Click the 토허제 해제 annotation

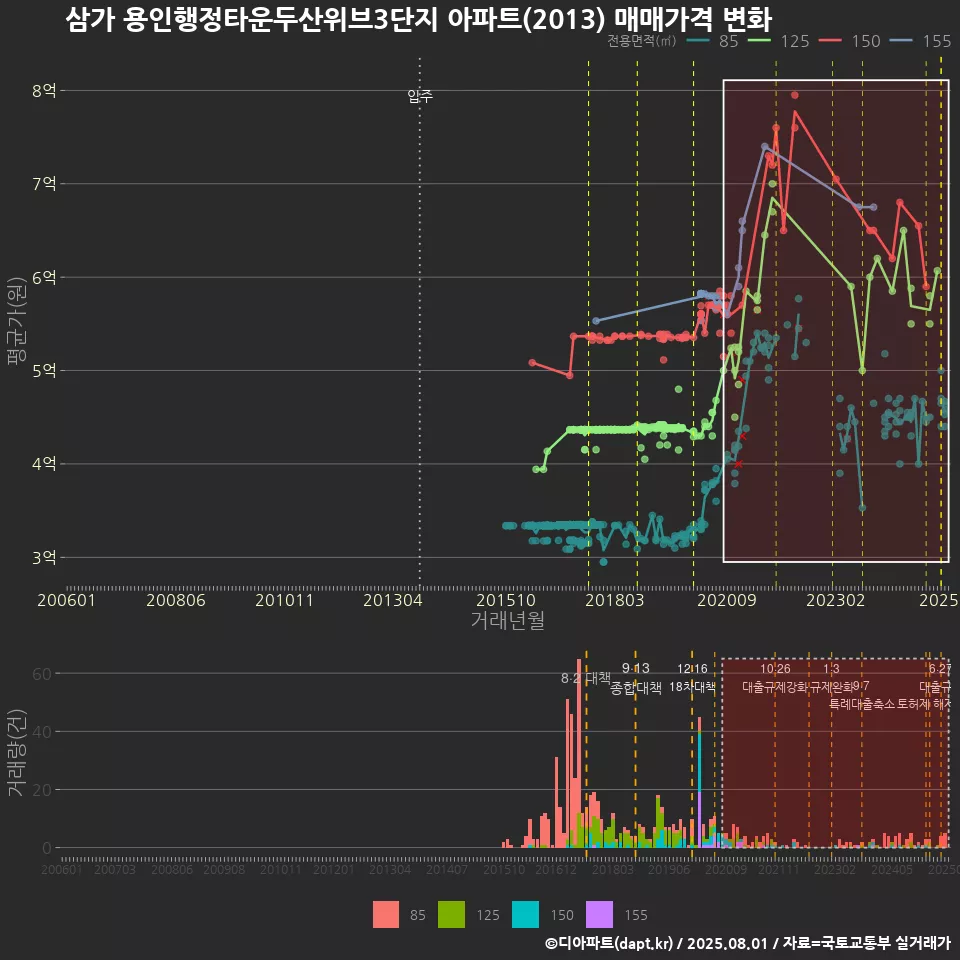[923, 704]
